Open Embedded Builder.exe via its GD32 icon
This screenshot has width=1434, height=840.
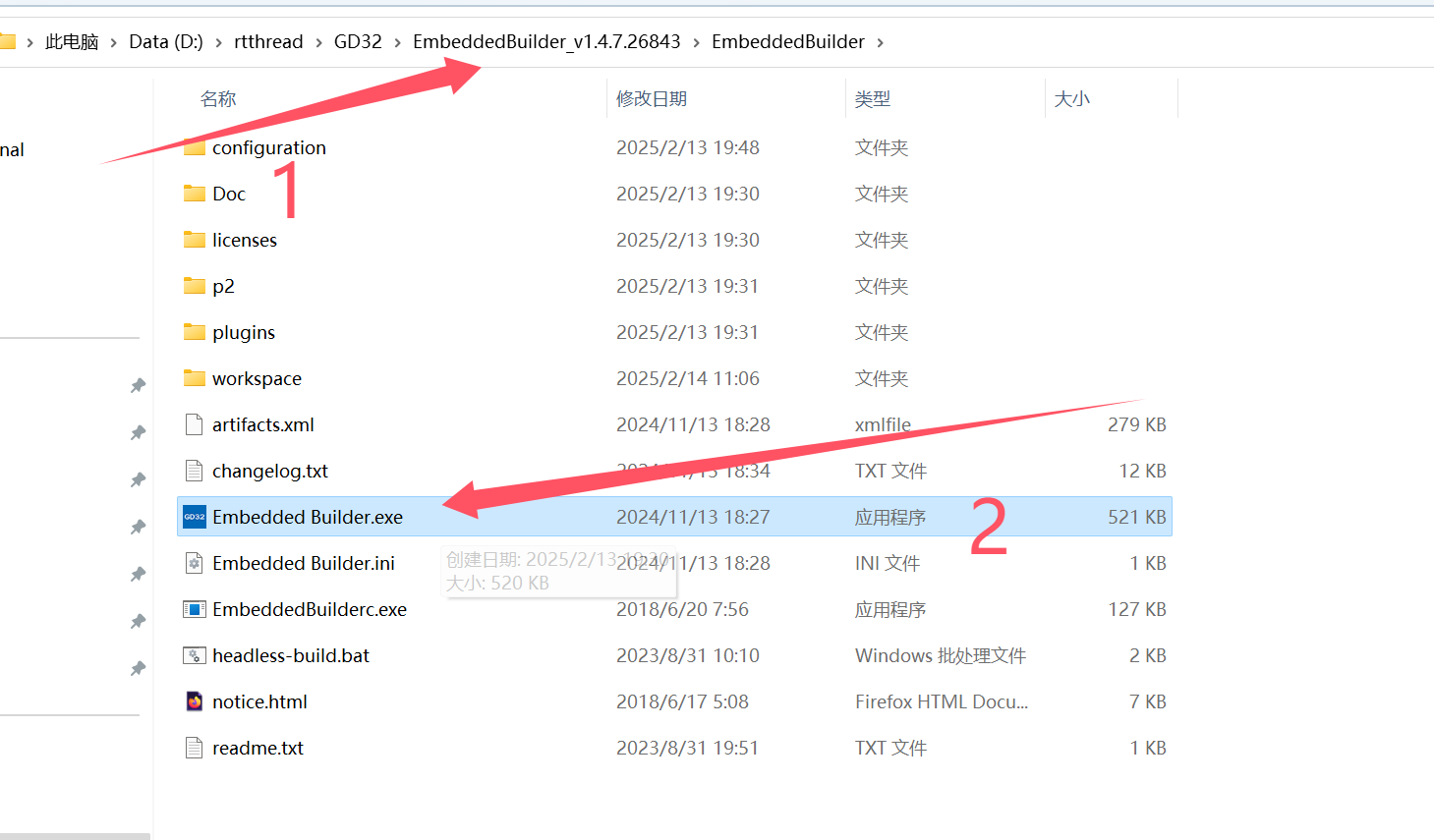point(193,516)
